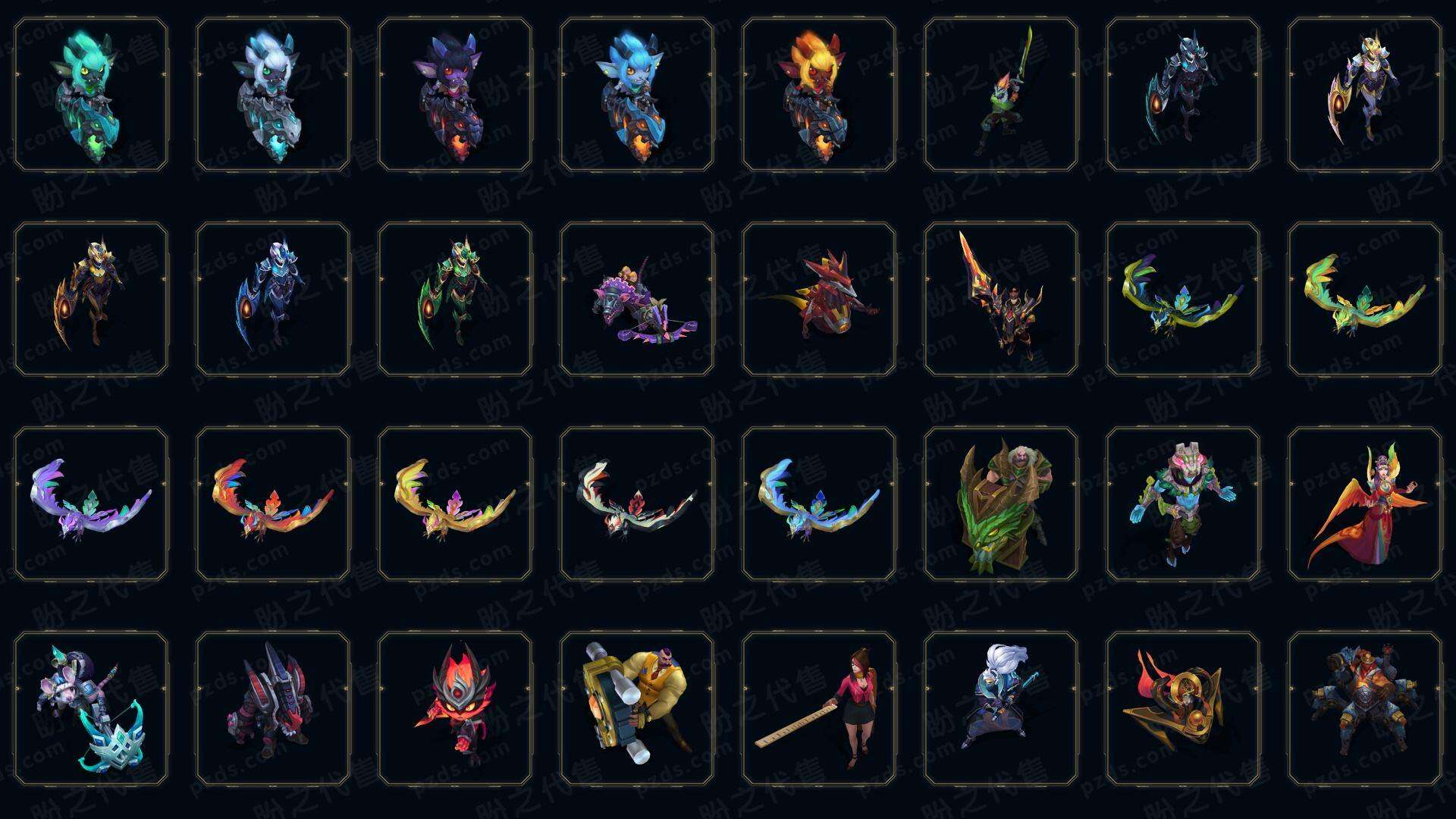Select the red-masked small fox character
This screenshot has width=1456, height=819.
(x=455, y=708)
